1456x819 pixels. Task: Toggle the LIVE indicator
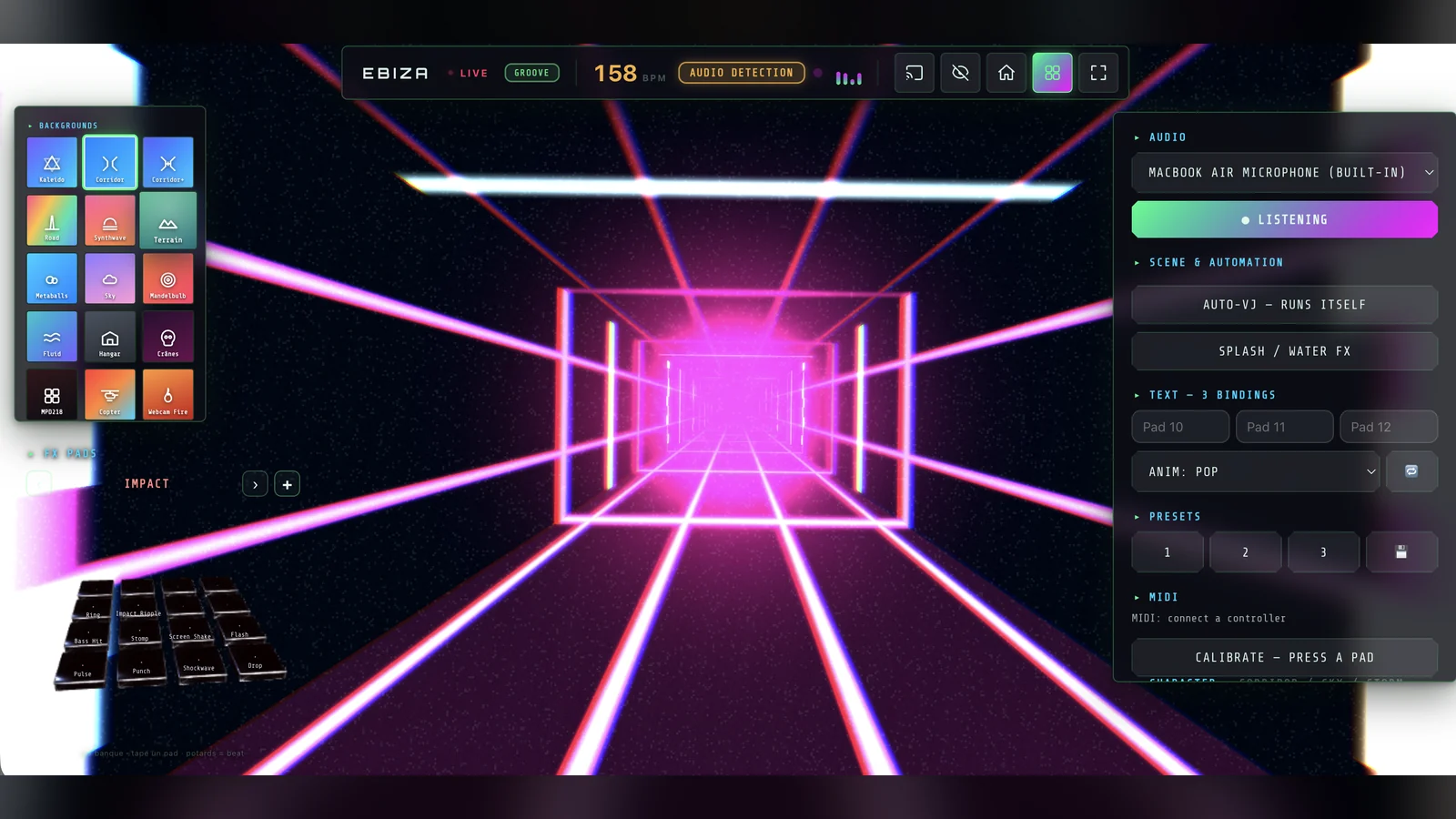click(x=468, y=73)
